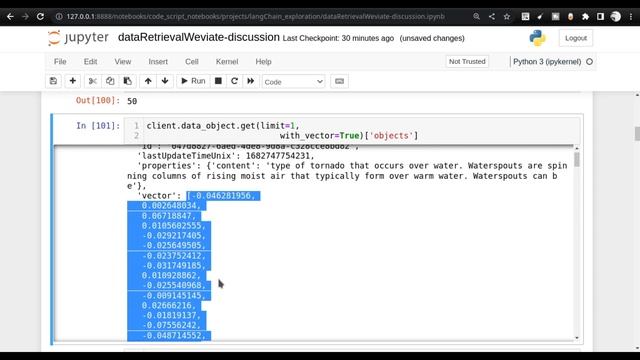Move selected cell up arrow

(x=148, y=81)
